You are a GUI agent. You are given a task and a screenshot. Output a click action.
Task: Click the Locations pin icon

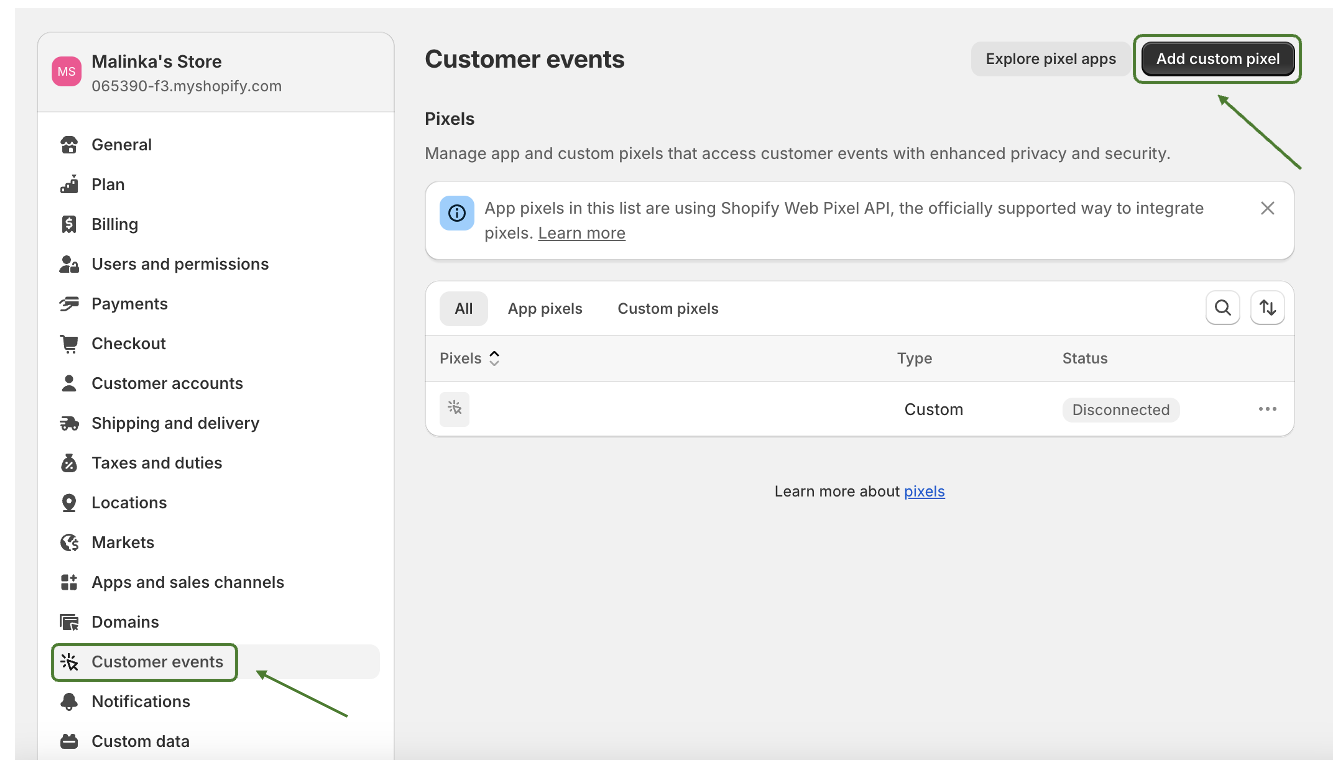click(69, 503)
